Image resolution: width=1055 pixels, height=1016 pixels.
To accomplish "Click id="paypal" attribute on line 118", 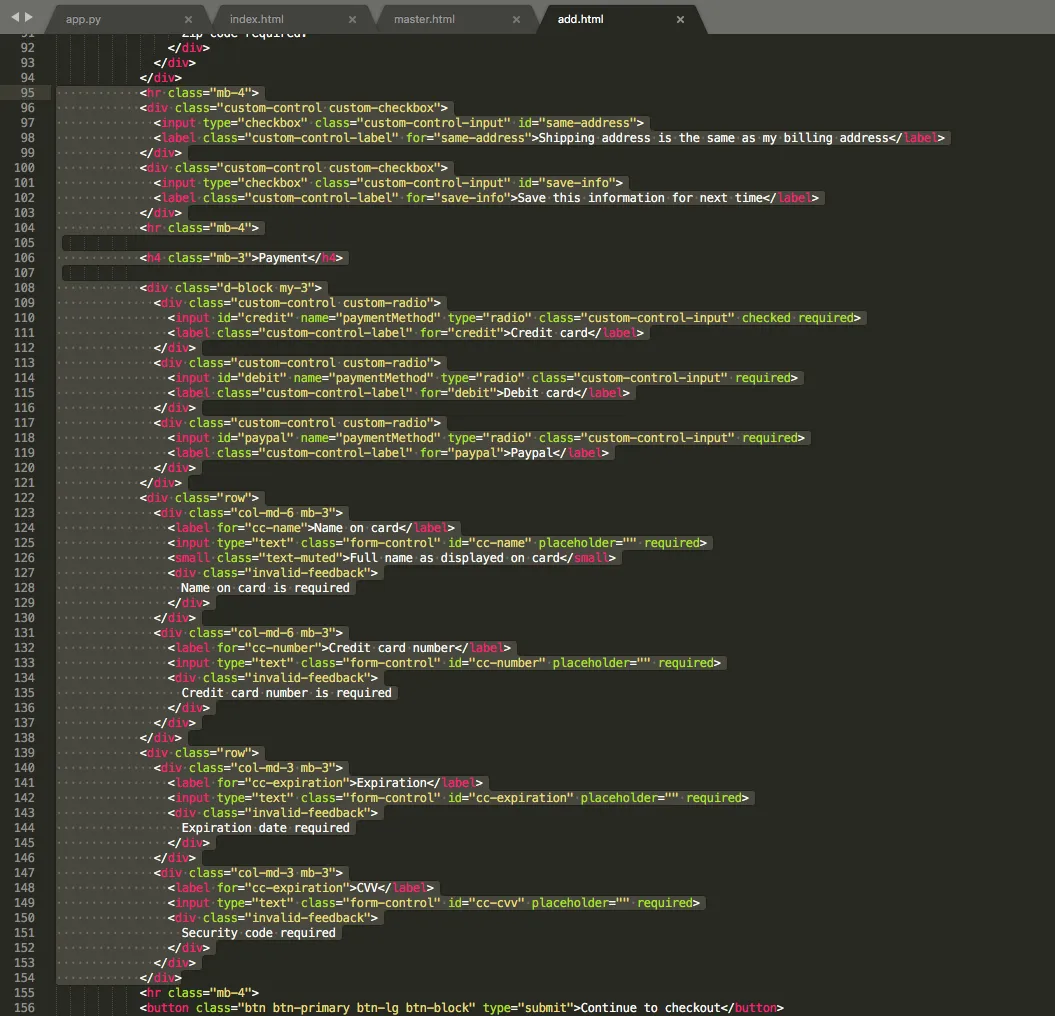I will (x=255, y=438).
